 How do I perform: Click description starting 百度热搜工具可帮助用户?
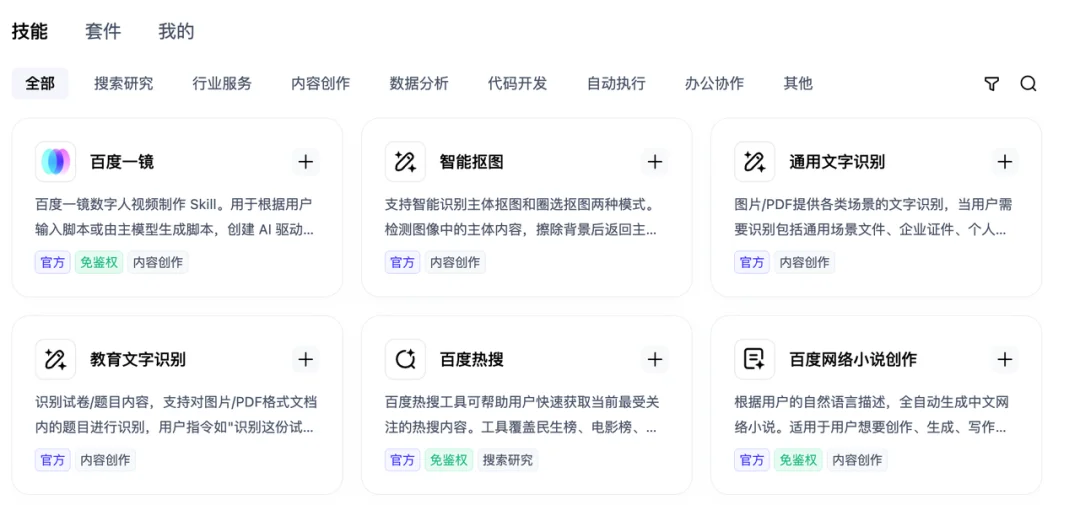click(x=522, y=415)
